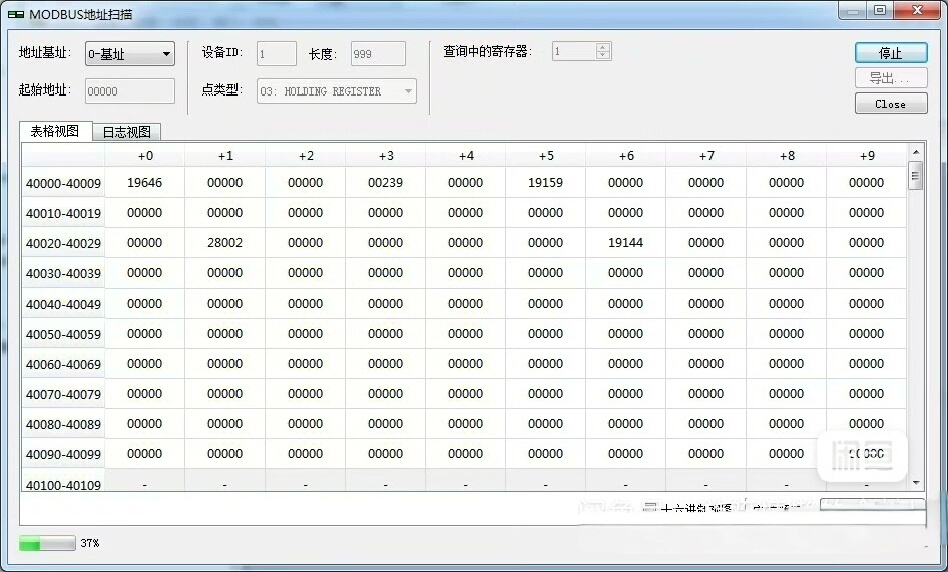Maximize the MODBUS address scan window
Screen dimensions: 948x572
(880, 11)
